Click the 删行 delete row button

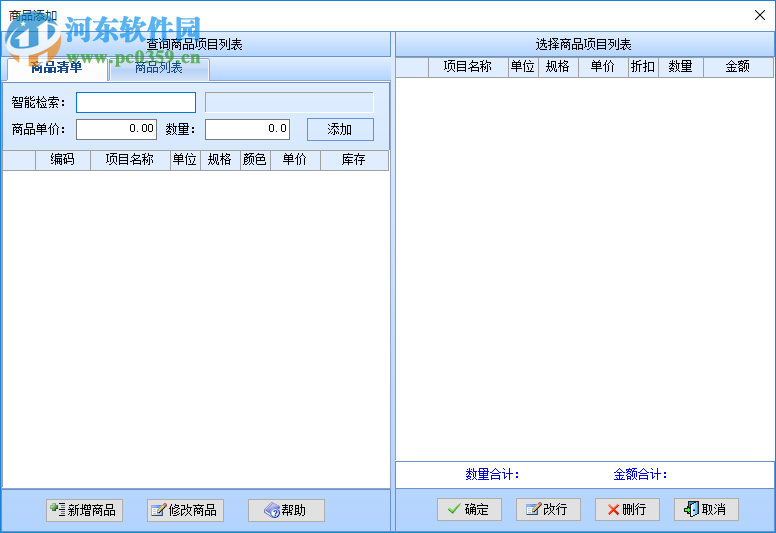point(628,509)
